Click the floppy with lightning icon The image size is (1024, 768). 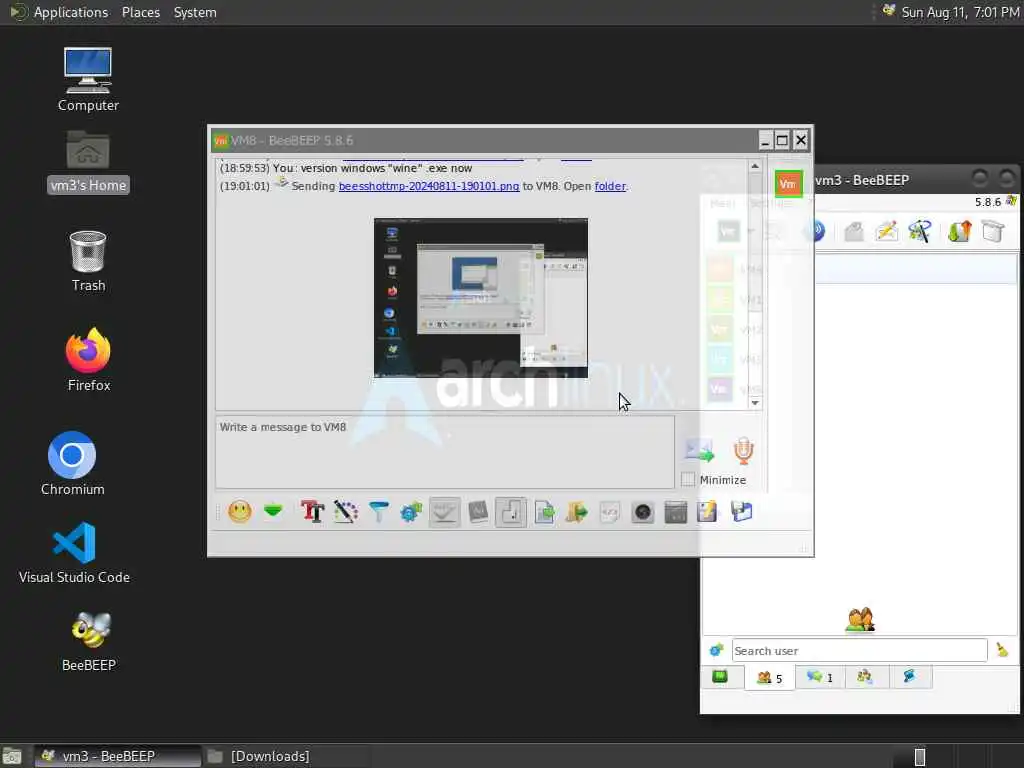click(707, 511)
